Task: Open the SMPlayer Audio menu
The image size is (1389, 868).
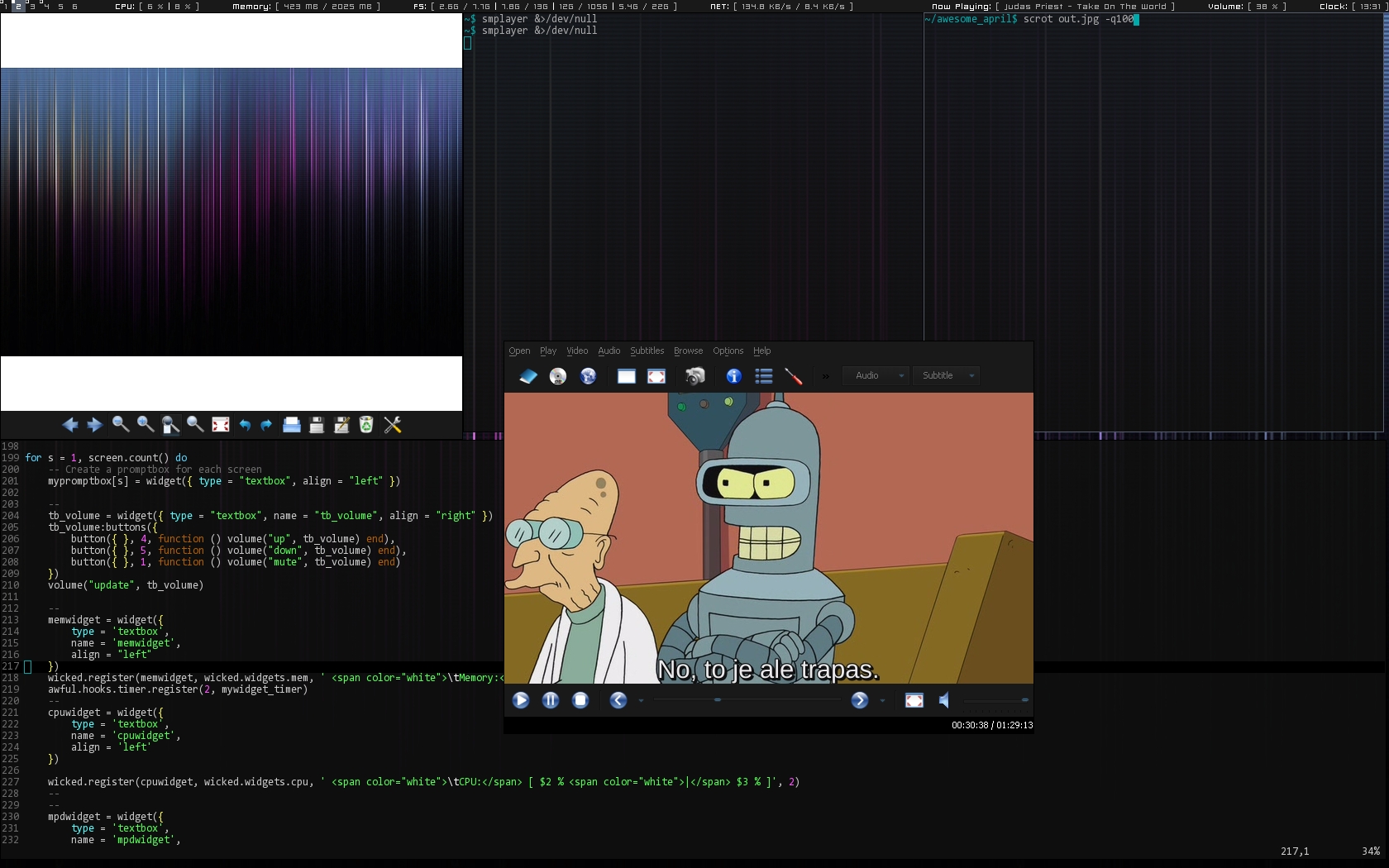Action: pyautogui.click(x=609, y=351)
